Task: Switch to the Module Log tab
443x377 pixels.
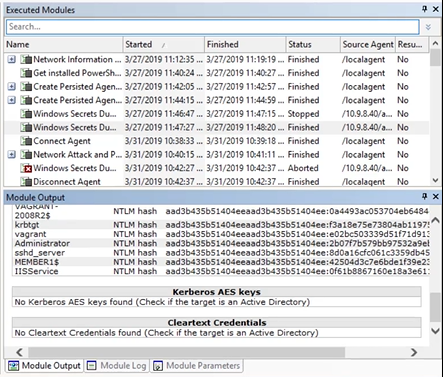Action: tap(116, 366)
